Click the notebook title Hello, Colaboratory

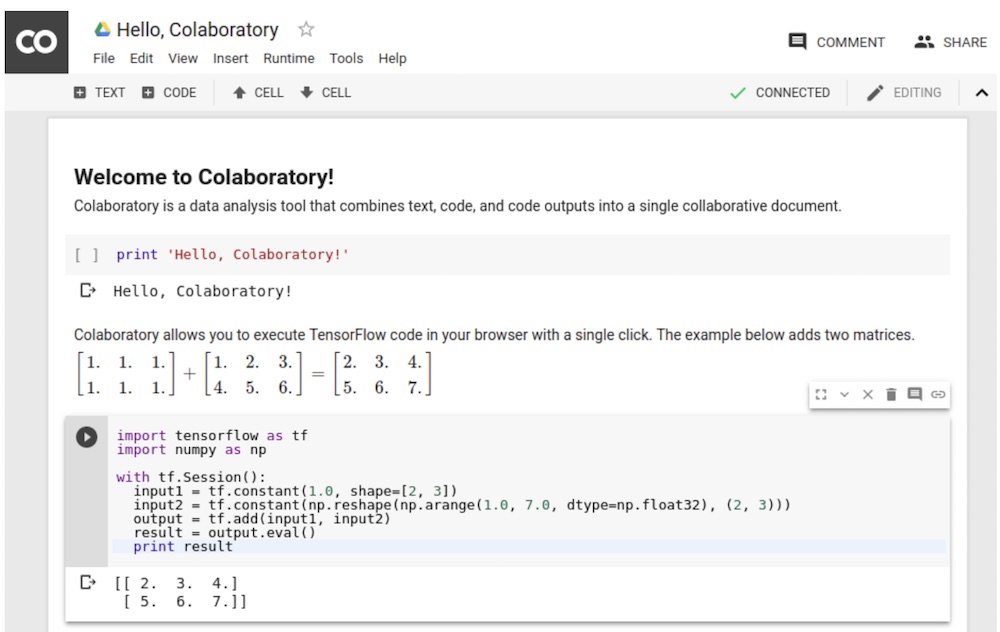point(198,30)
